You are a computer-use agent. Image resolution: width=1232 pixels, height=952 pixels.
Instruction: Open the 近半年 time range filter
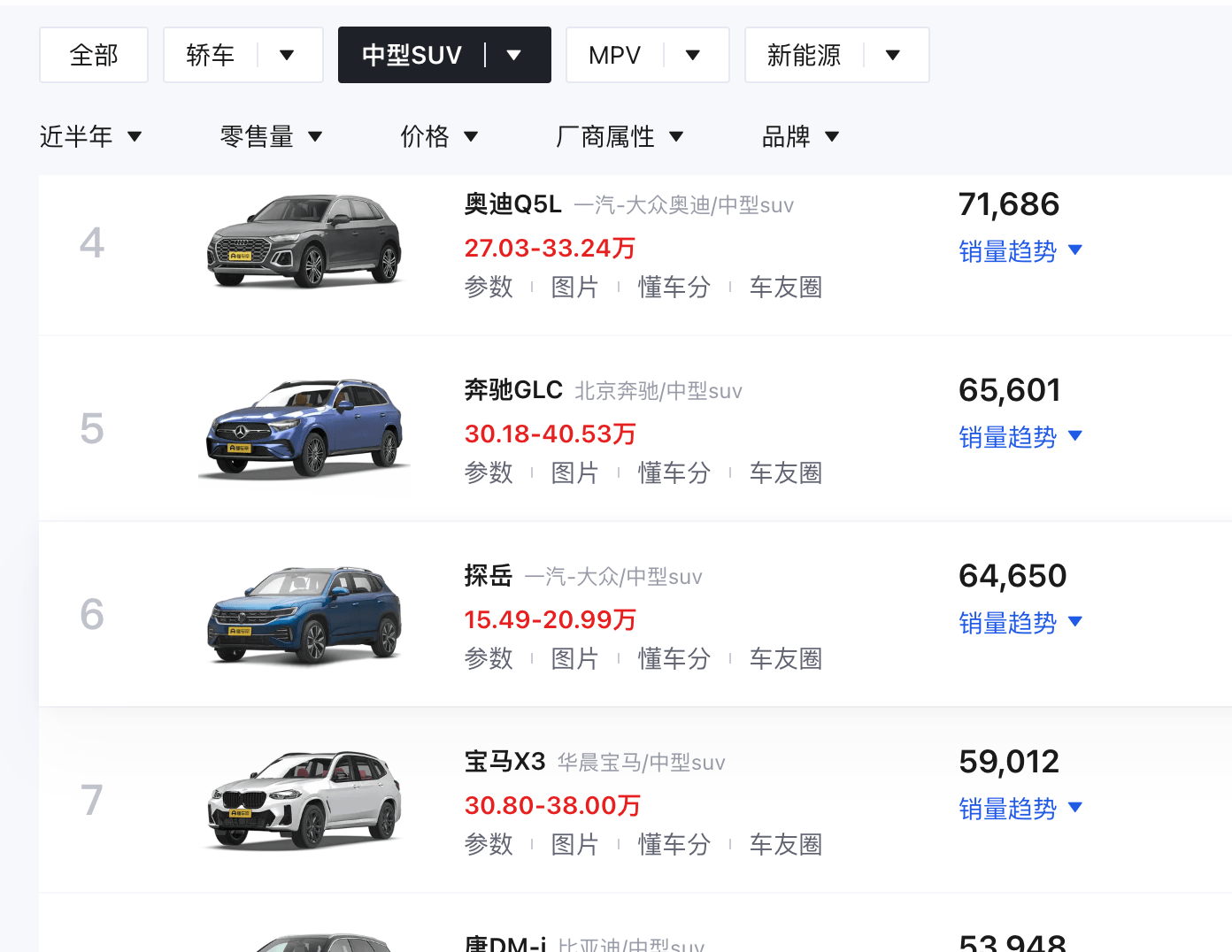click(x=90, y=136)
